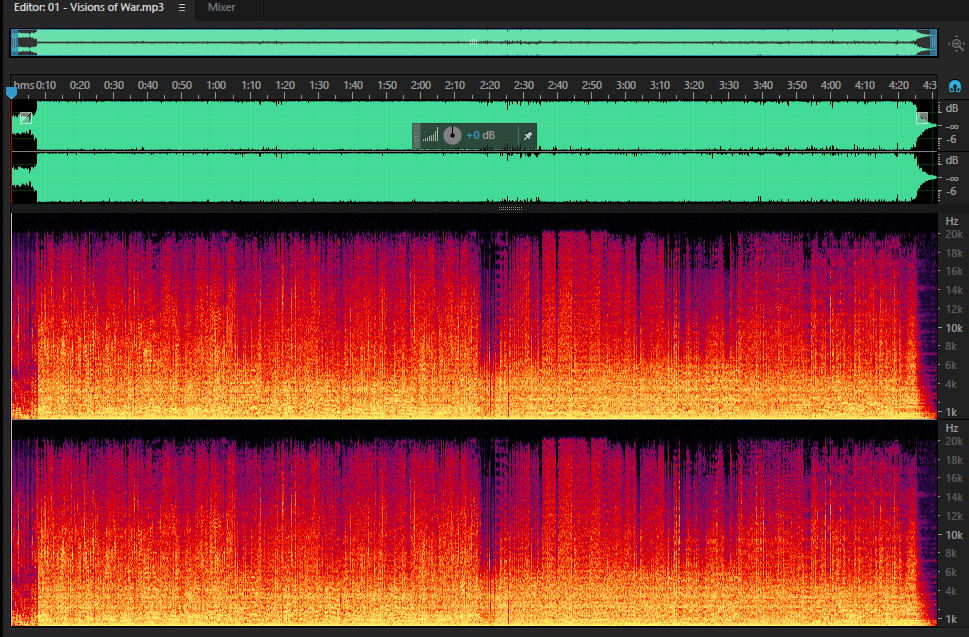Click the 1:00 mark on the timeline

(216, 85)
